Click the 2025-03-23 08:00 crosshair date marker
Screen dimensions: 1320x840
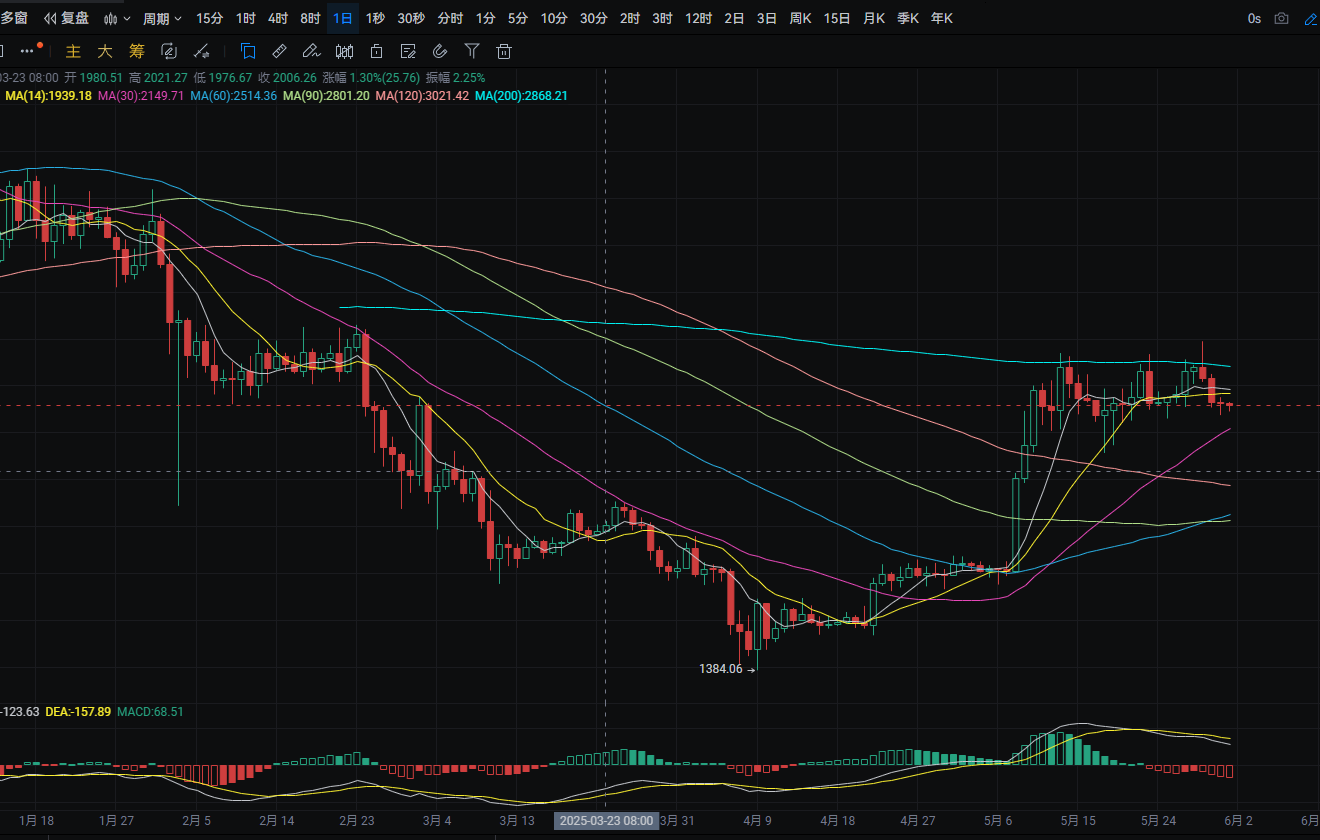point(606,821)
